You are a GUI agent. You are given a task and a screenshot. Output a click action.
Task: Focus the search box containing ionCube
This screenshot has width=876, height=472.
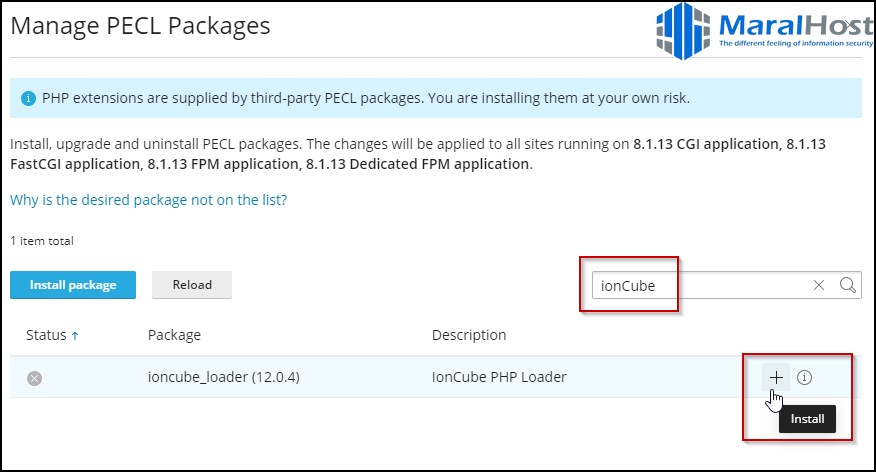click(700, 285)
